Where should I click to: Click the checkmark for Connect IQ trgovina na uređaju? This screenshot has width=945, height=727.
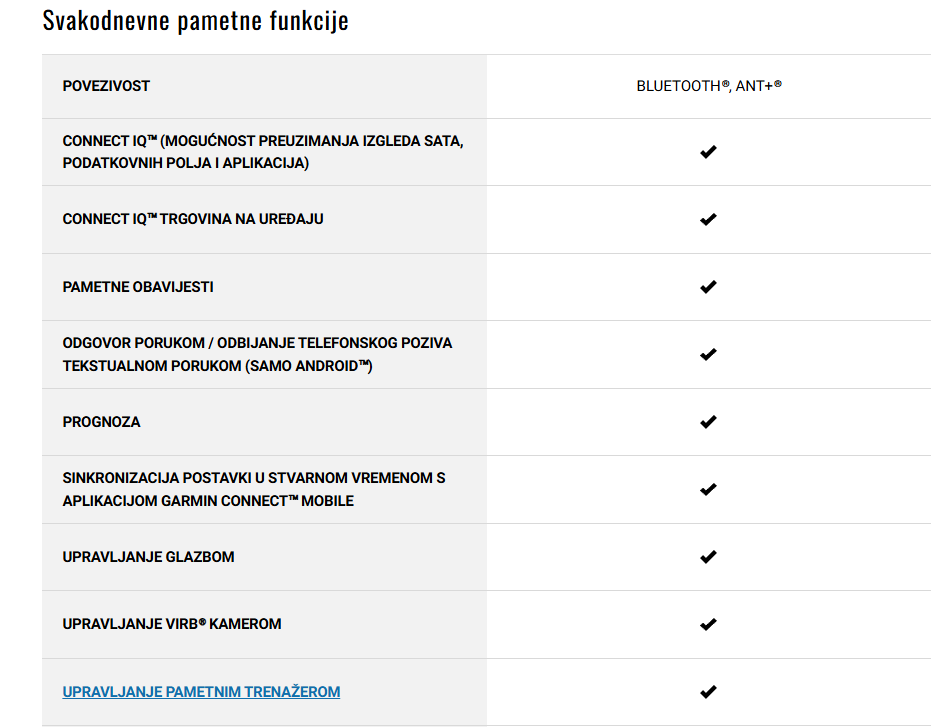(708, 219)
